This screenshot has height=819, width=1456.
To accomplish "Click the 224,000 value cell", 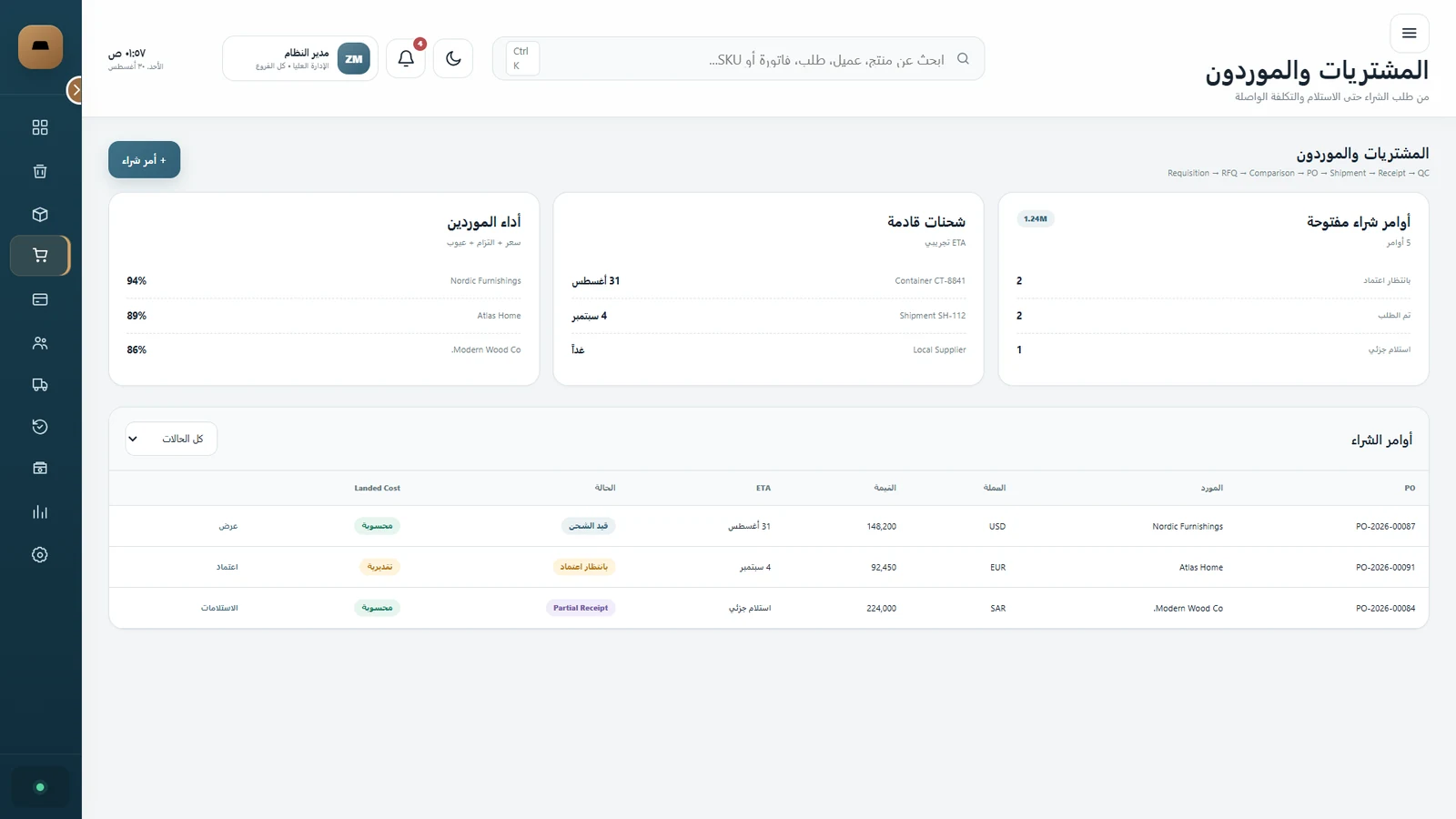I will 882,608.
